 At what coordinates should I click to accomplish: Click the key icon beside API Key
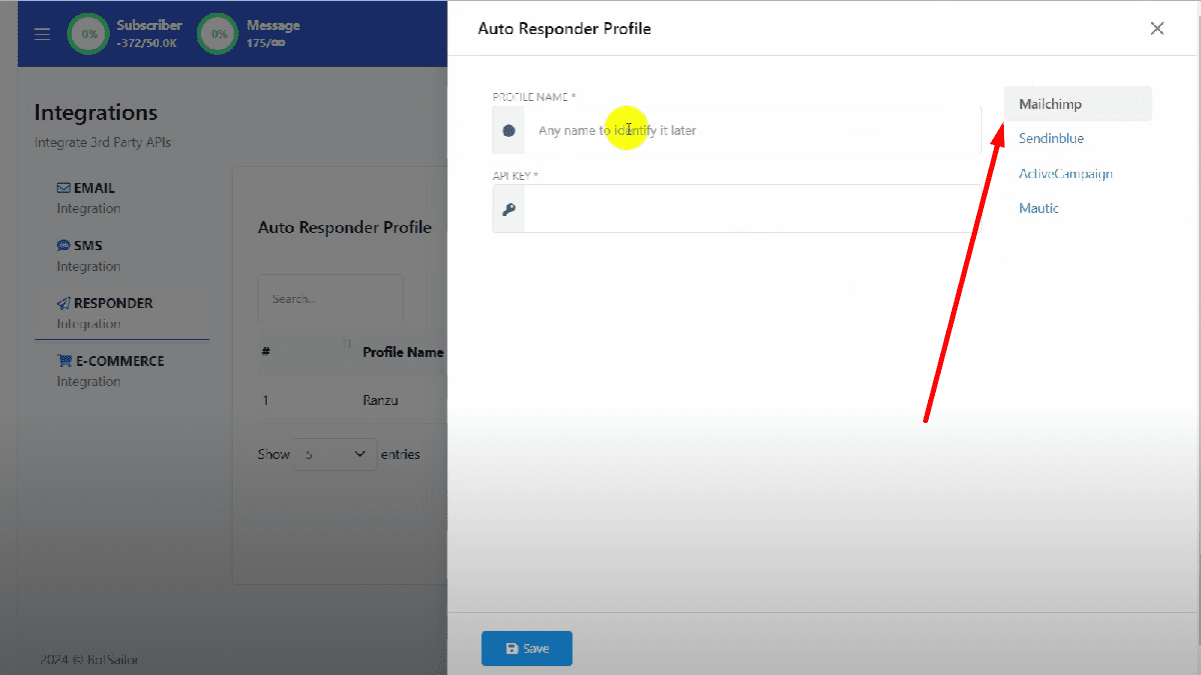(509, 209)
